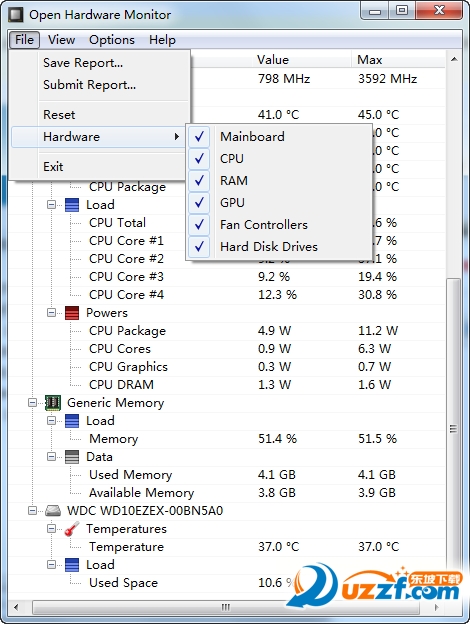Click the horizontal scrollbar thumb

point(225,607)
